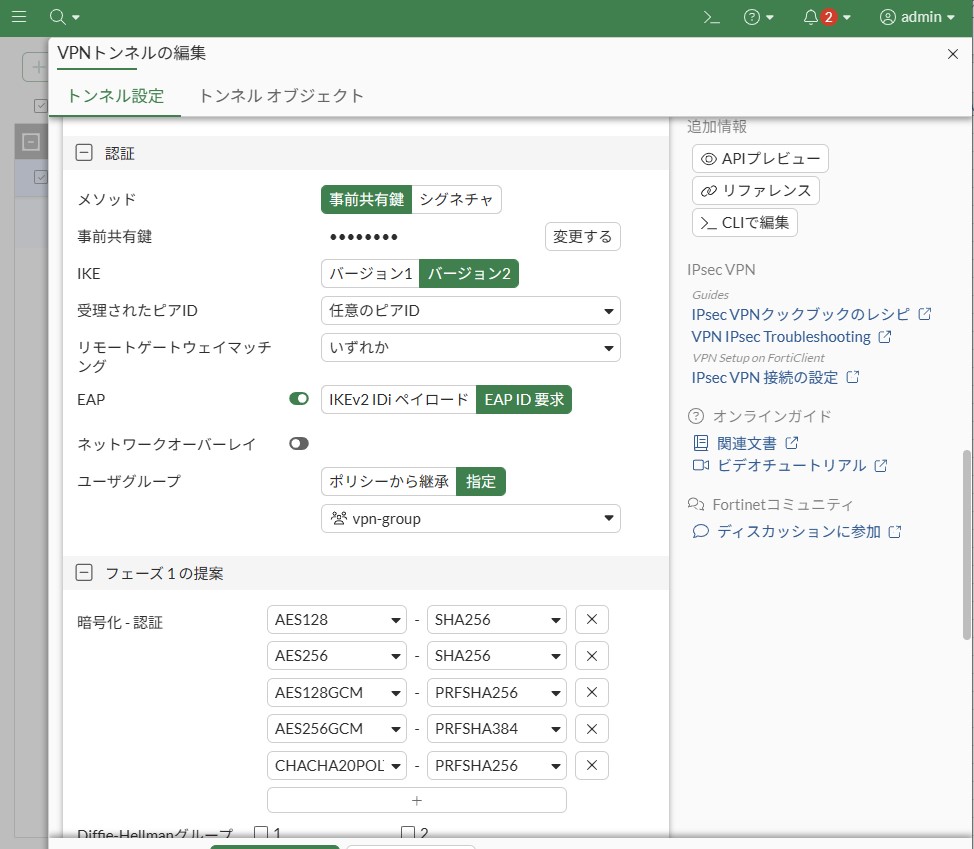Open the CLI console icon

click(711, 17)
